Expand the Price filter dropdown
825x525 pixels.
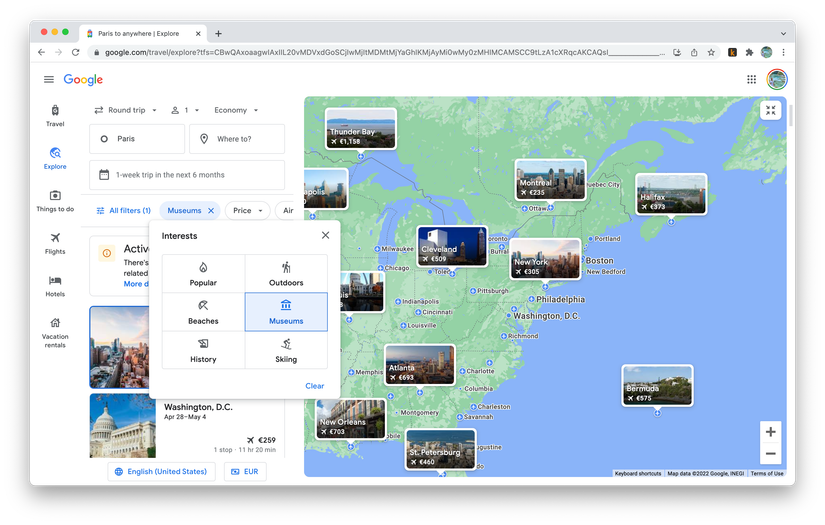(x=248, y=211)
